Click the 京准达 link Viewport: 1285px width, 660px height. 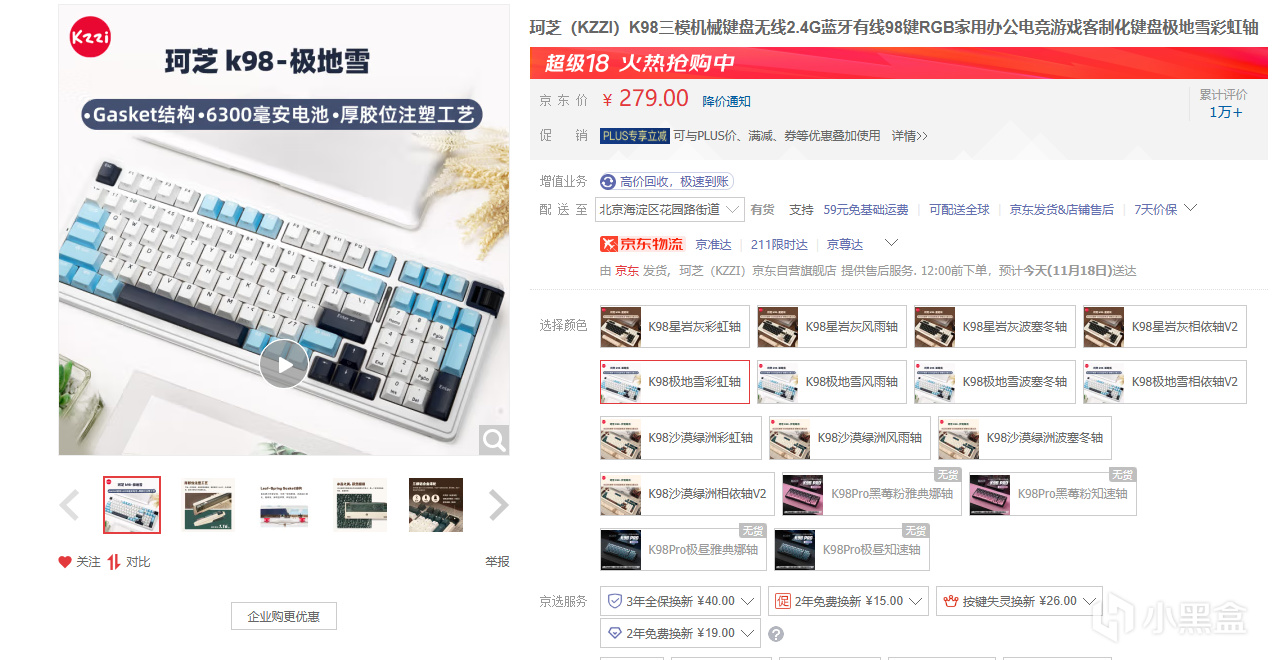[x=714, y=244]
